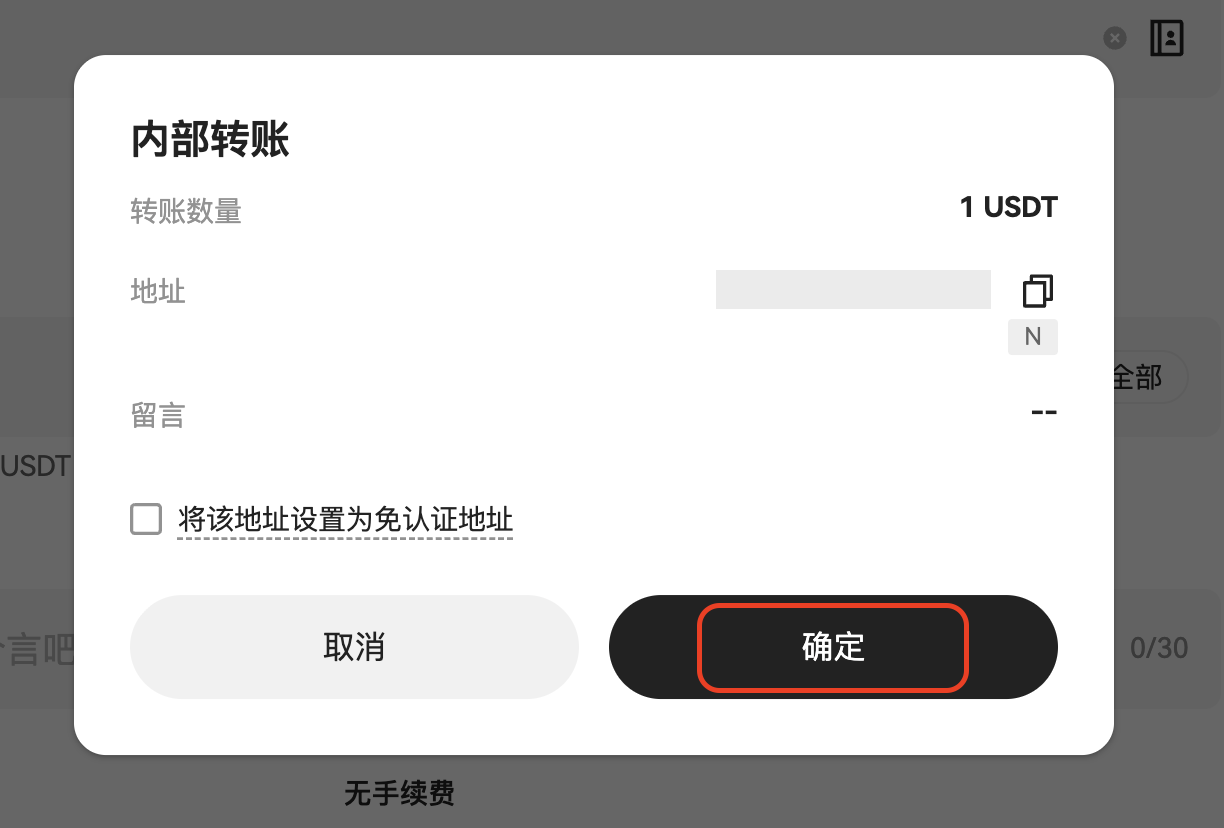Click the masked address field

pyautogui.click(x=853, y=289)
